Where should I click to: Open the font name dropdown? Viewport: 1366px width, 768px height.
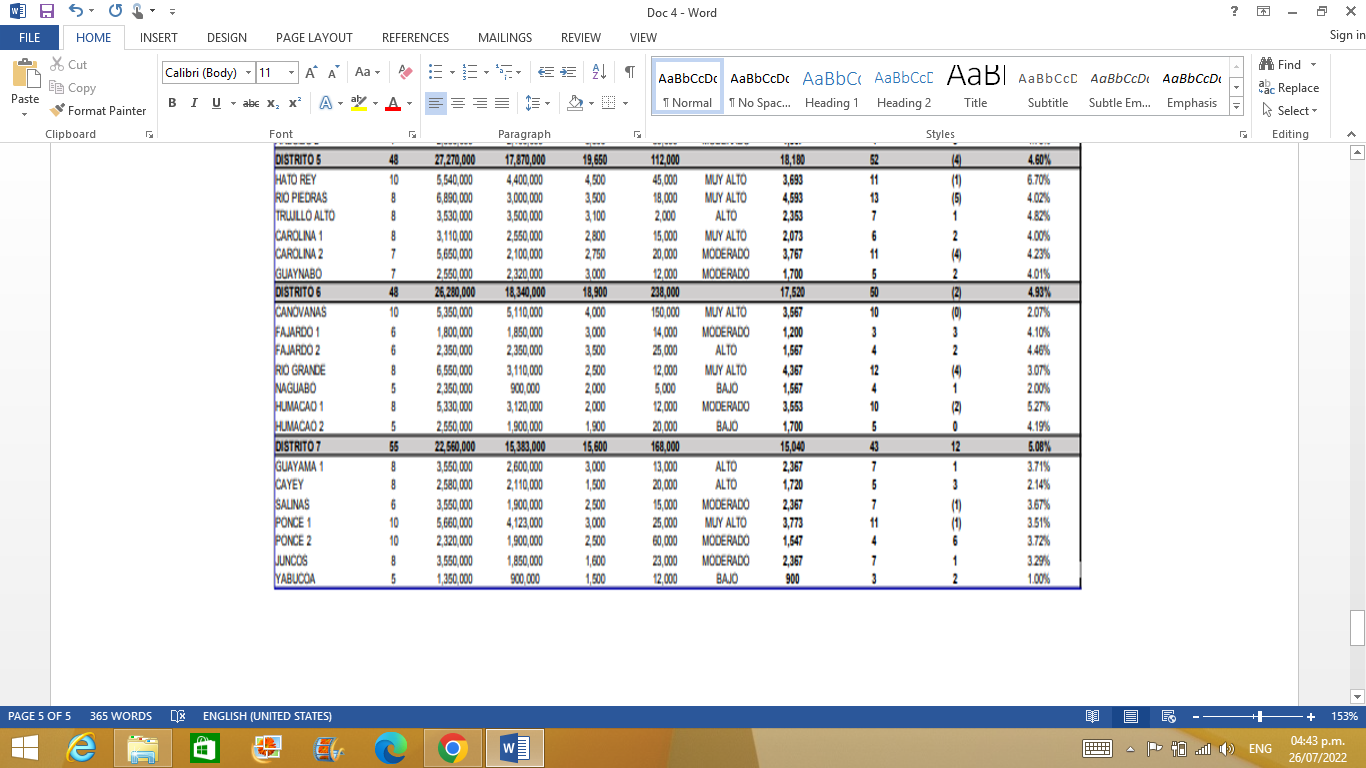click(x=247, y=72)
